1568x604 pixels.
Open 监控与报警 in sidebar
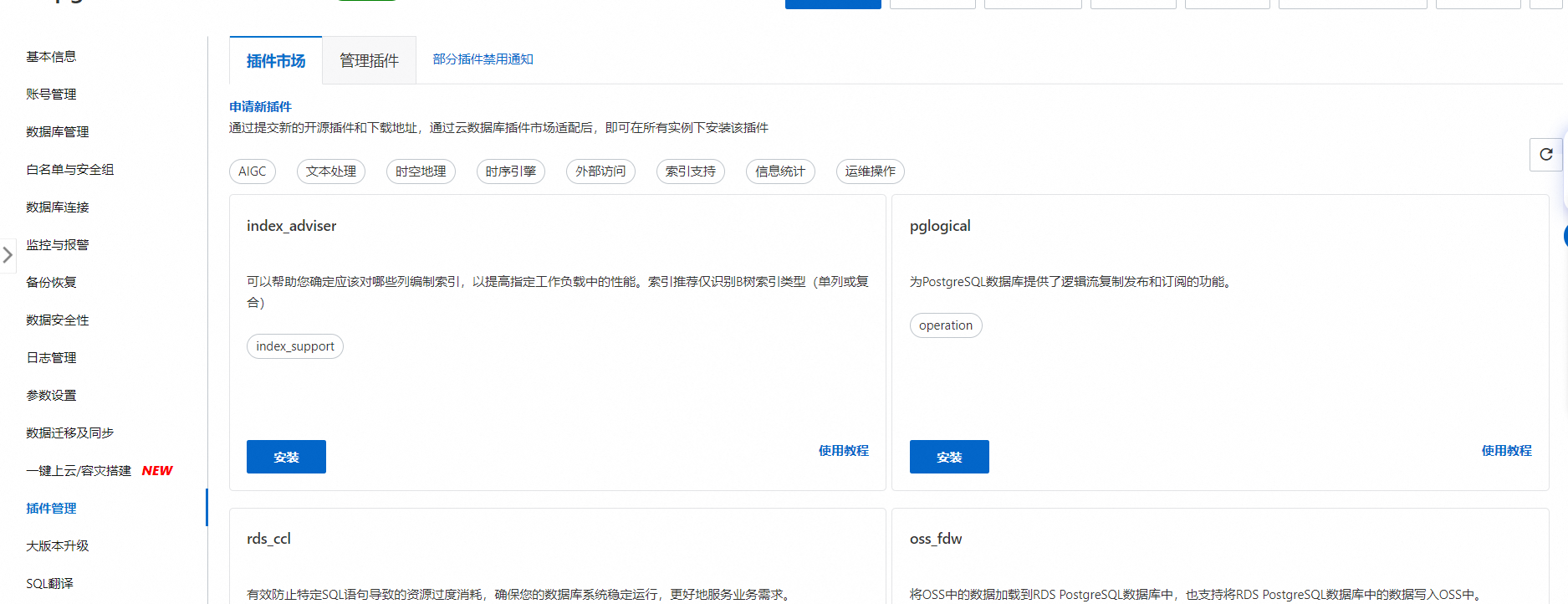(x=57, y=244)
